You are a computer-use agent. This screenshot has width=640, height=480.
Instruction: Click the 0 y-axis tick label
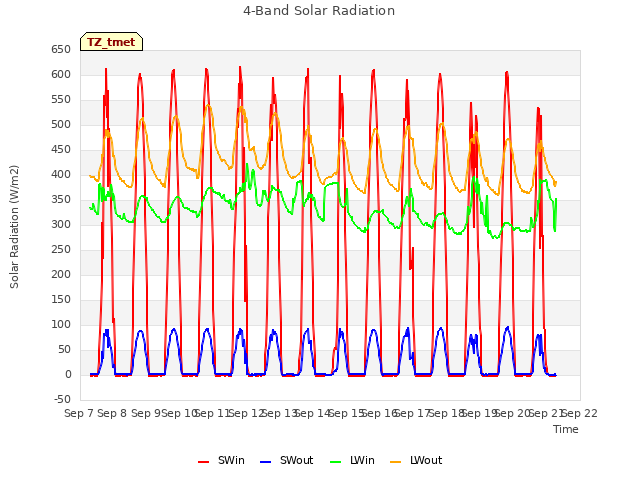click(x=68, y=375)
